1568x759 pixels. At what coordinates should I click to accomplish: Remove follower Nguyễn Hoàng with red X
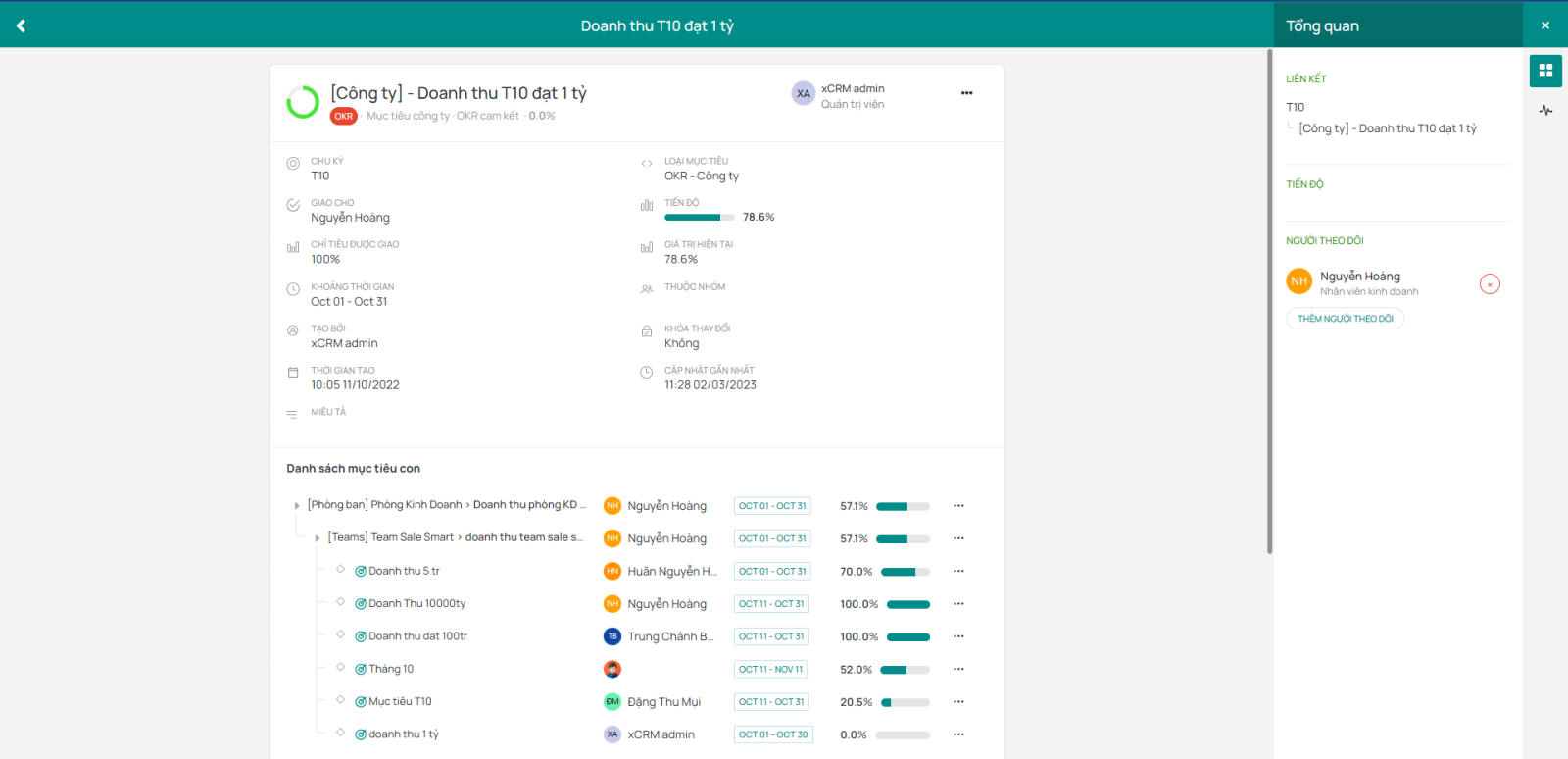point(1490,284)
